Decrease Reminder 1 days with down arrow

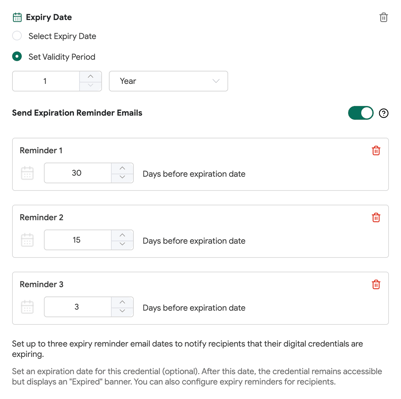click(122, 178)
